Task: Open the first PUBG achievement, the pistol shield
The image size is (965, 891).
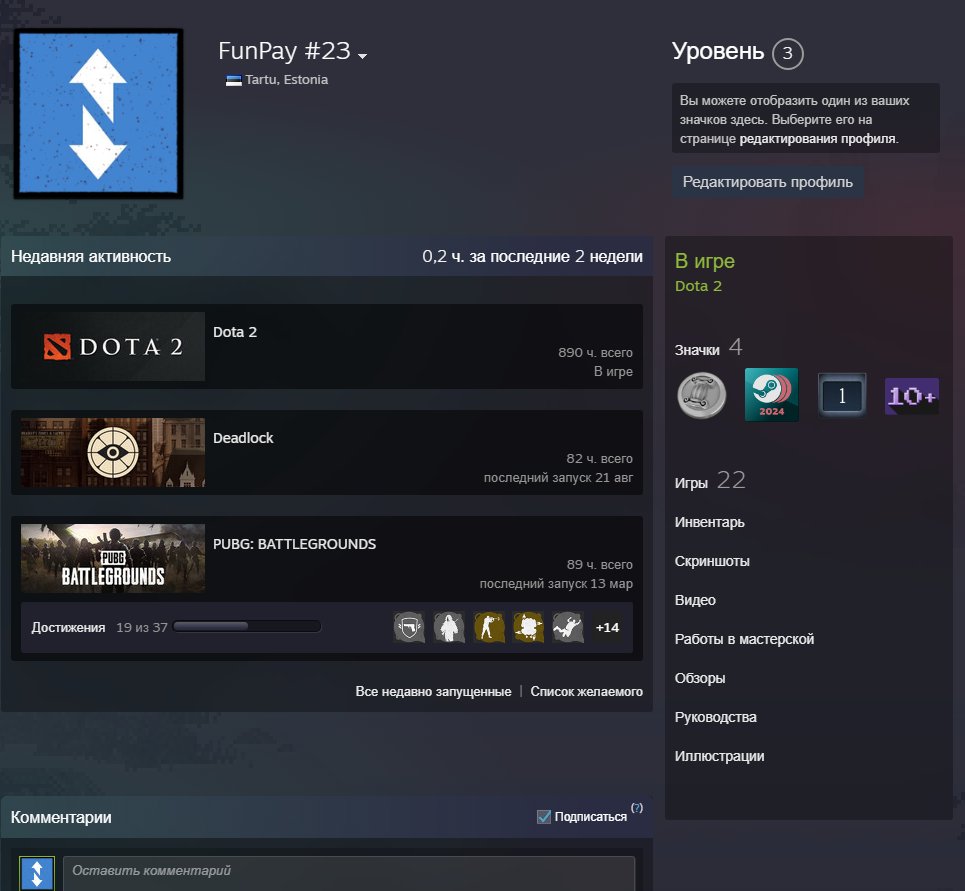Action: coord(409,628)
